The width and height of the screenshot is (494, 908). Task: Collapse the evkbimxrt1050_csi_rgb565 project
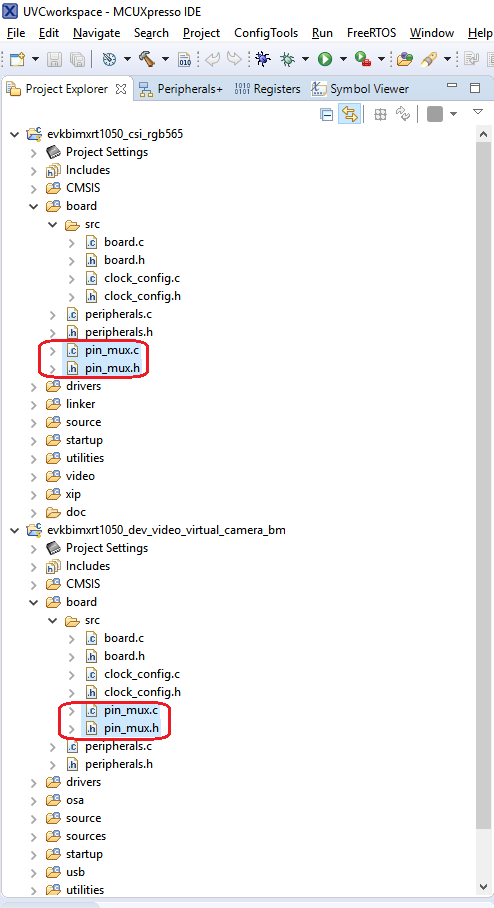pos(14,134)
